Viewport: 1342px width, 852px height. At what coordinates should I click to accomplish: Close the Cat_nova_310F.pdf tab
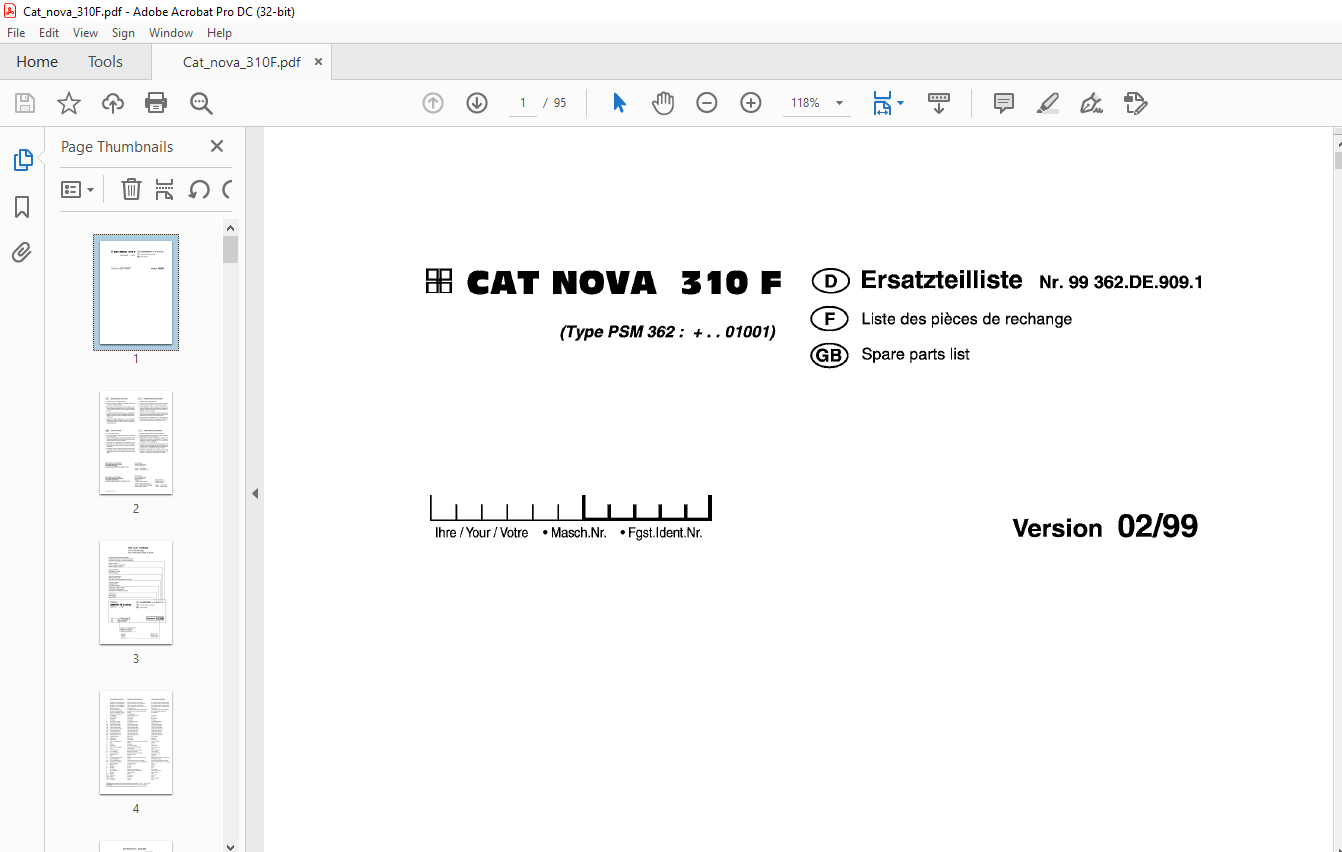[319, 62]
